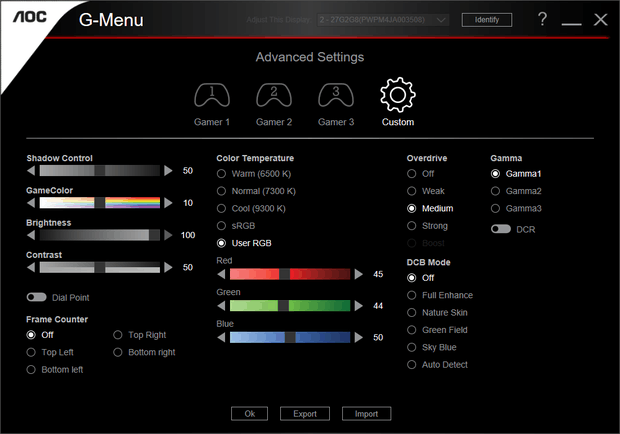Decrease GameColor with left arrow
This screenshot has height=434, width=620.
31,203
